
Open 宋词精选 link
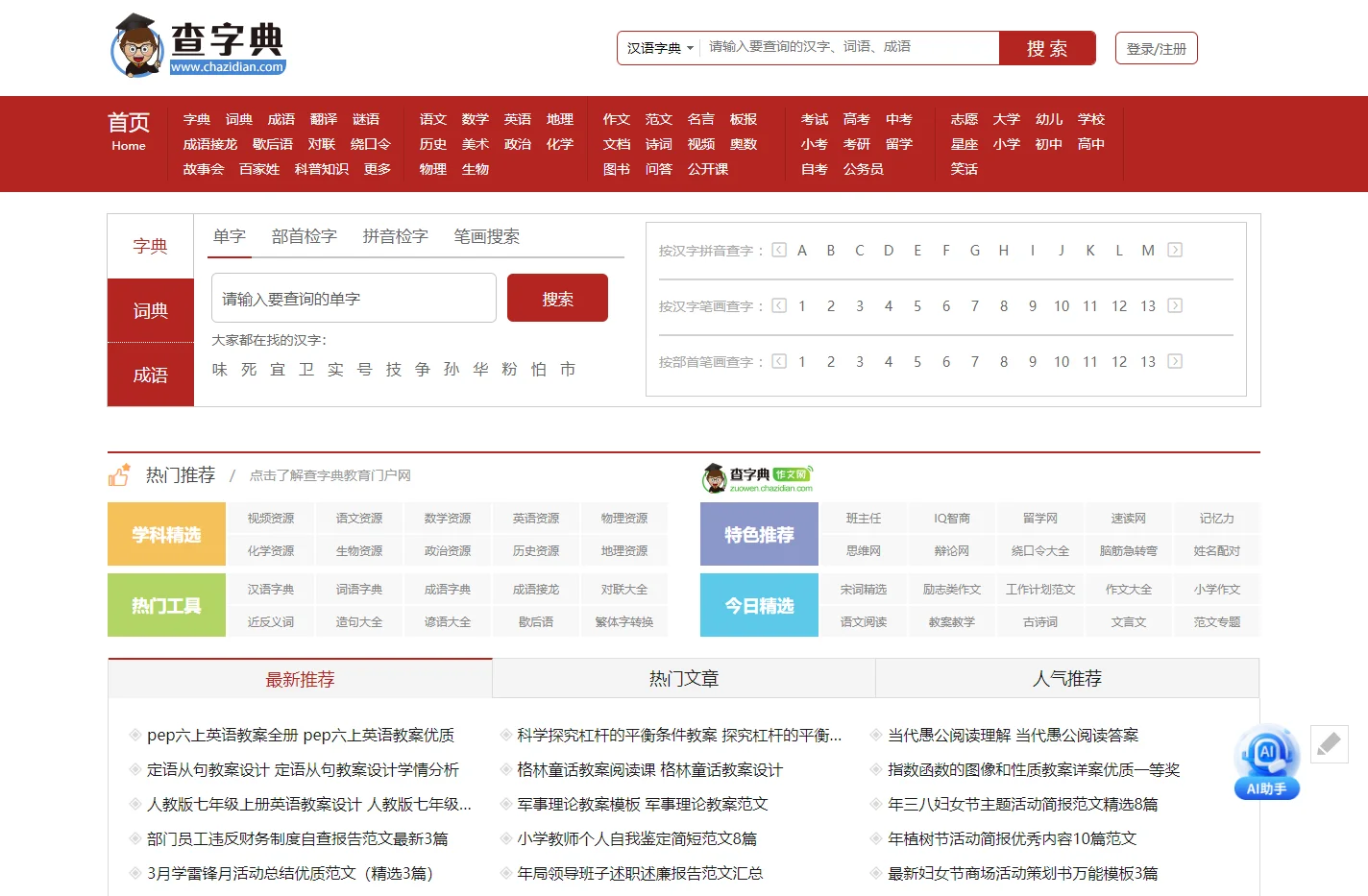click(x=864, y=590)
